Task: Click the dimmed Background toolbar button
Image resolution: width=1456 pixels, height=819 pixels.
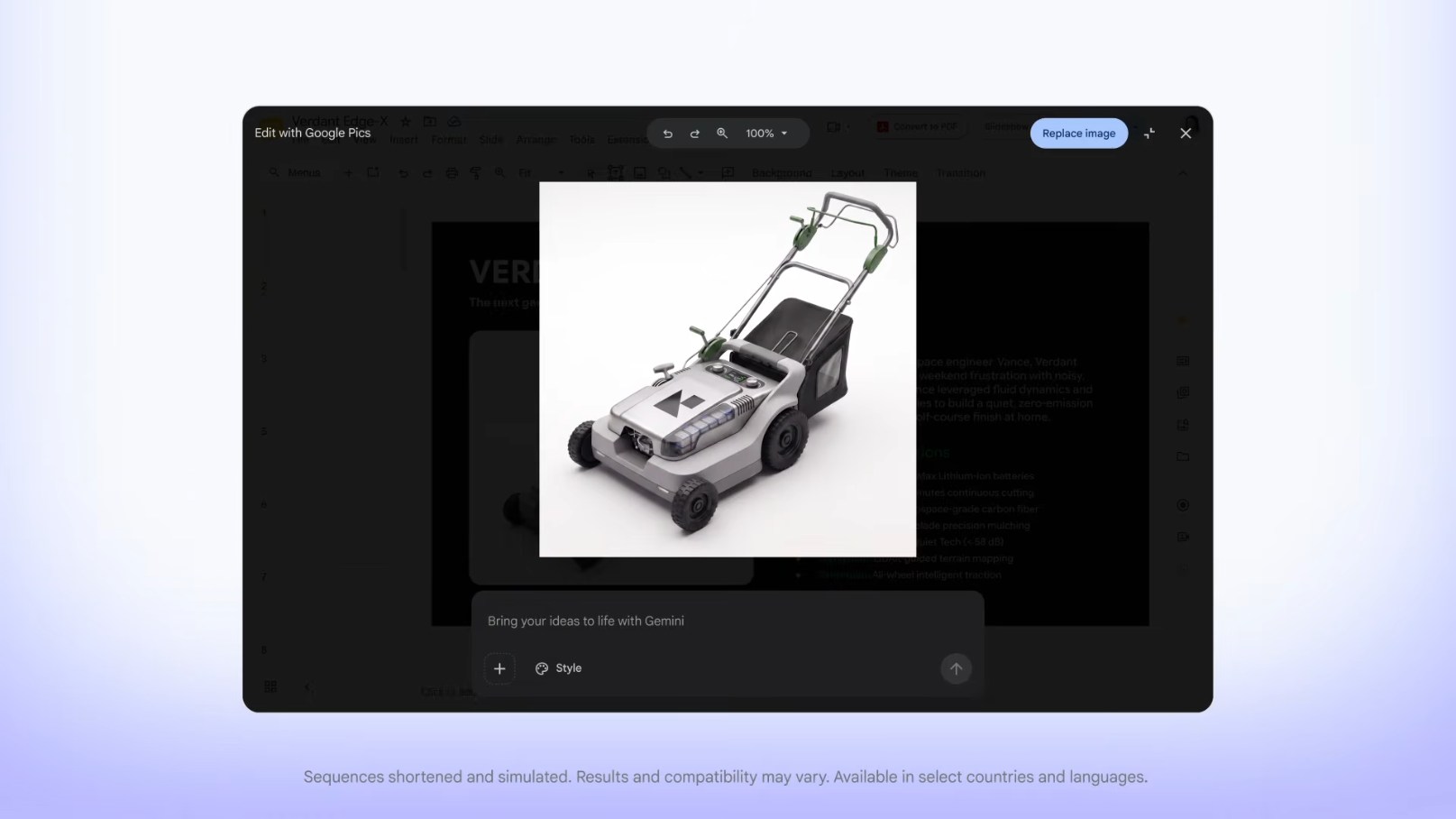Action: click(x=782, y=173)
